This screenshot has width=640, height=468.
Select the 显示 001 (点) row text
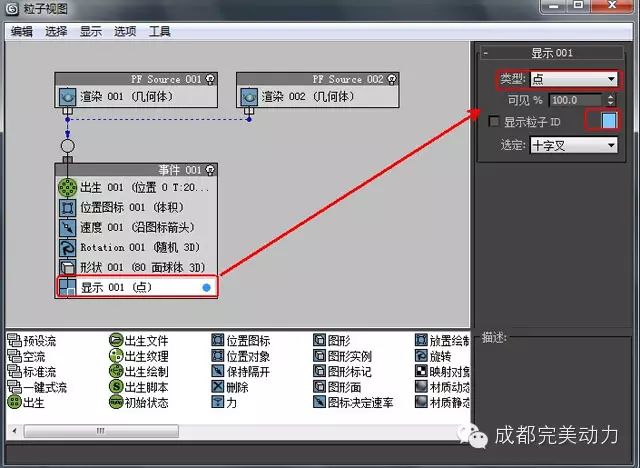pyautogui.click(x=116, y=288)
